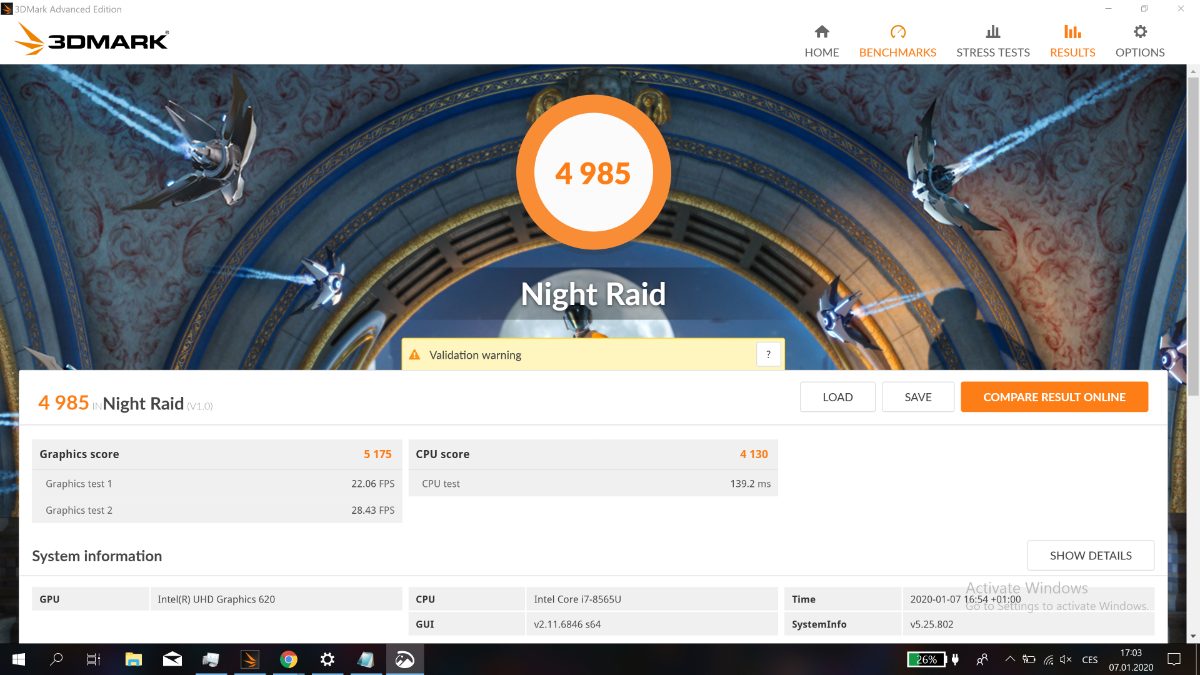Compare result online

(x=1054, y=397)
